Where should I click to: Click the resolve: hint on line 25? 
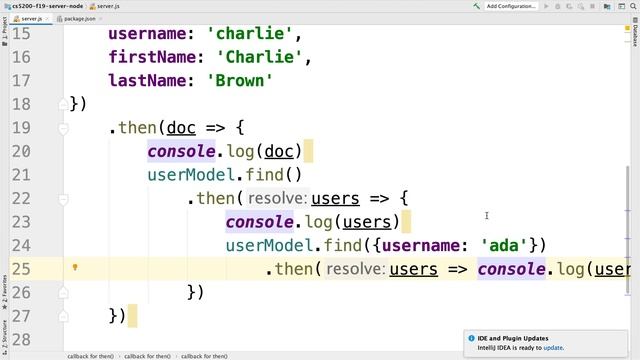tap(356, 269)
